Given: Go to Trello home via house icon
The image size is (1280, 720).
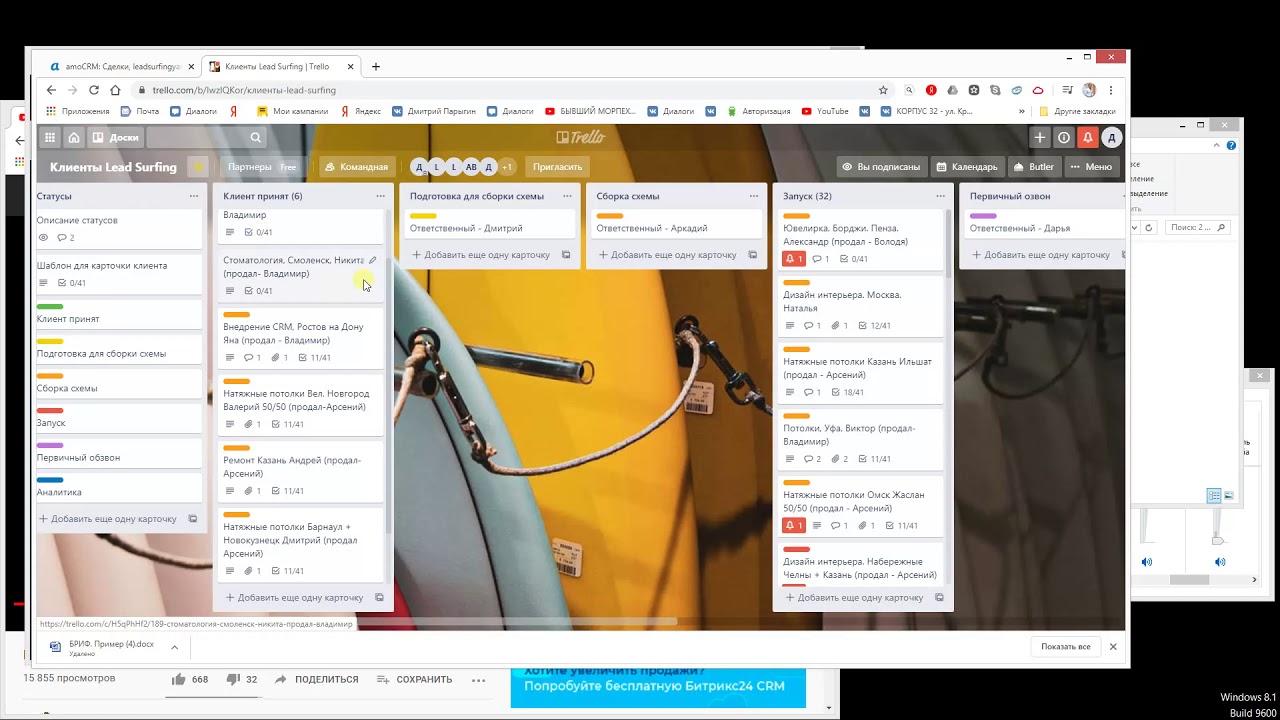Looking at the screenshot, I should coord(74,138).
